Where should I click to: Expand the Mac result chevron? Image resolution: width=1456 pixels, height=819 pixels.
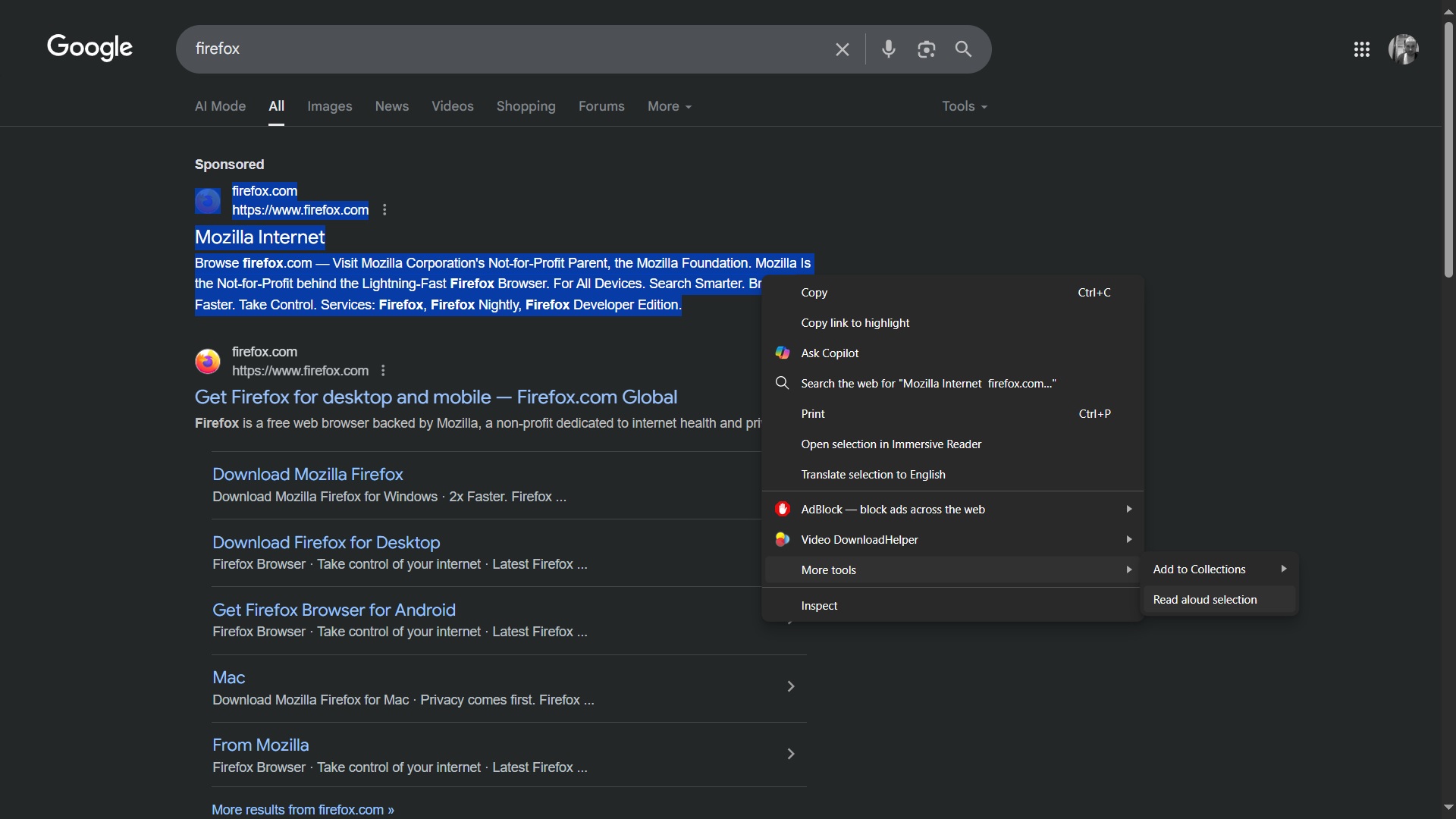click(790, 686)
